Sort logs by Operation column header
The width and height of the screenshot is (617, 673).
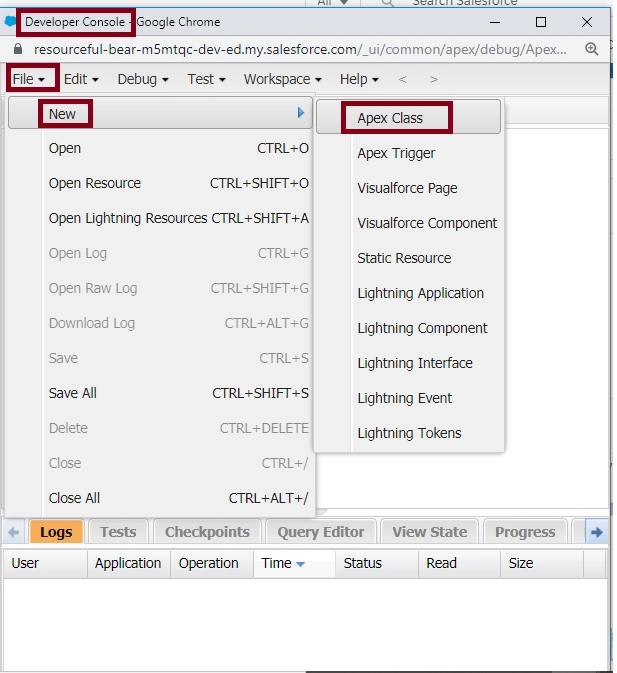[x=212, y=563]
